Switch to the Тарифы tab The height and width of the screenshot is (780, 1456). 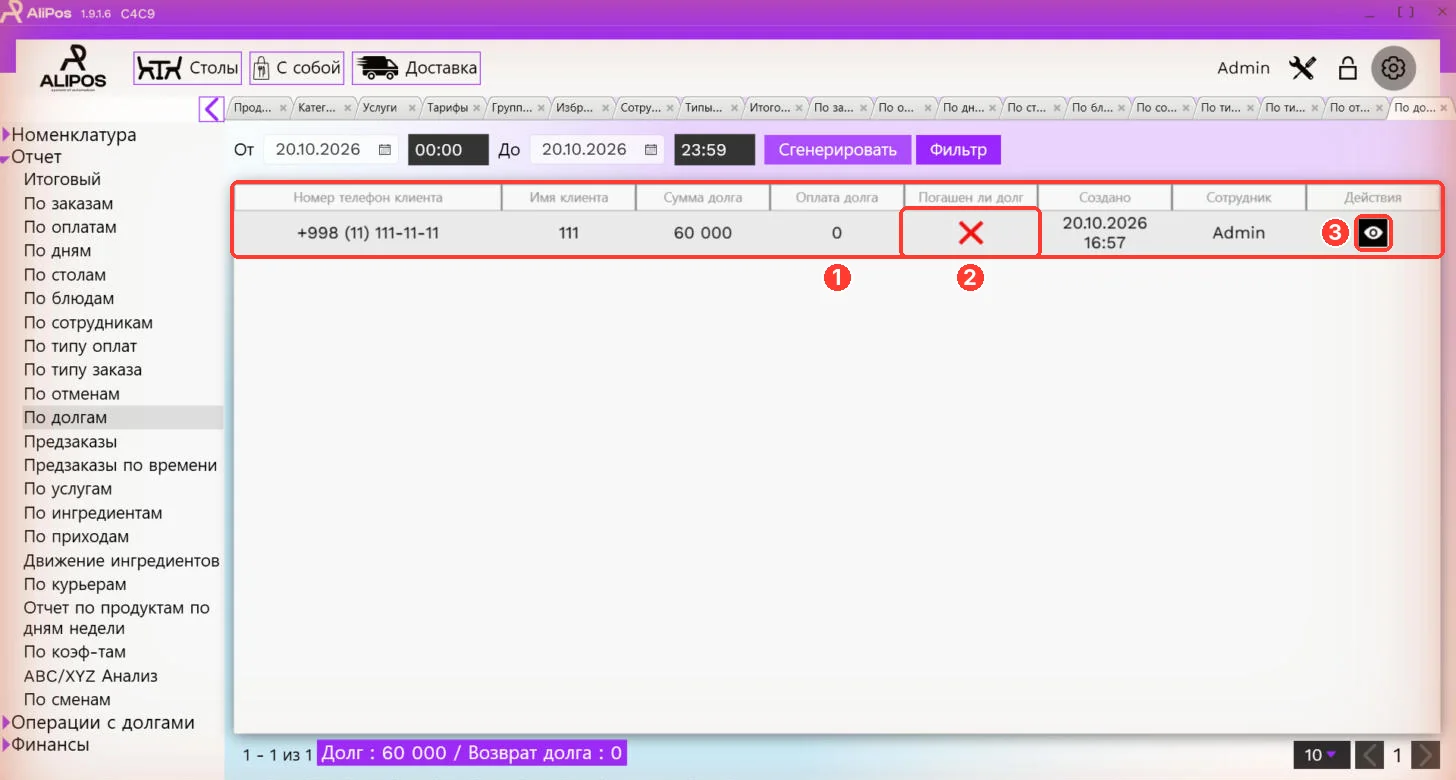pos(447,108)
